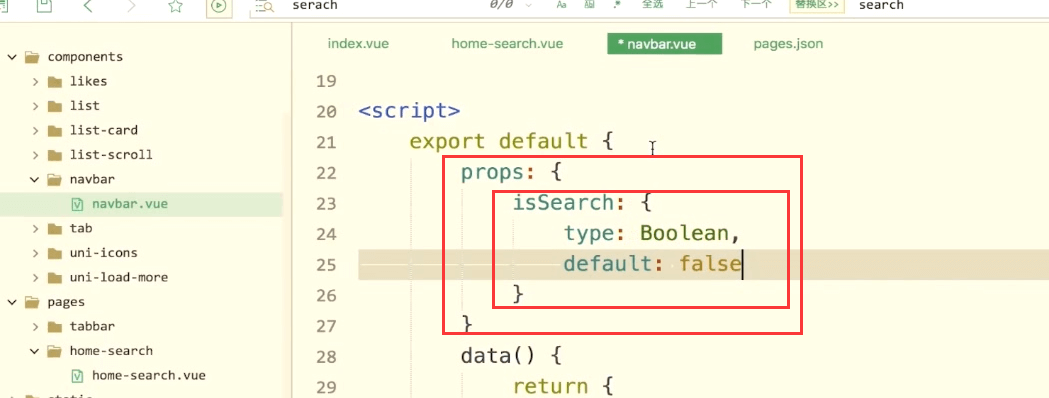
Task: Click the 替换区>> replace area button
Action: tap(817, 5)
